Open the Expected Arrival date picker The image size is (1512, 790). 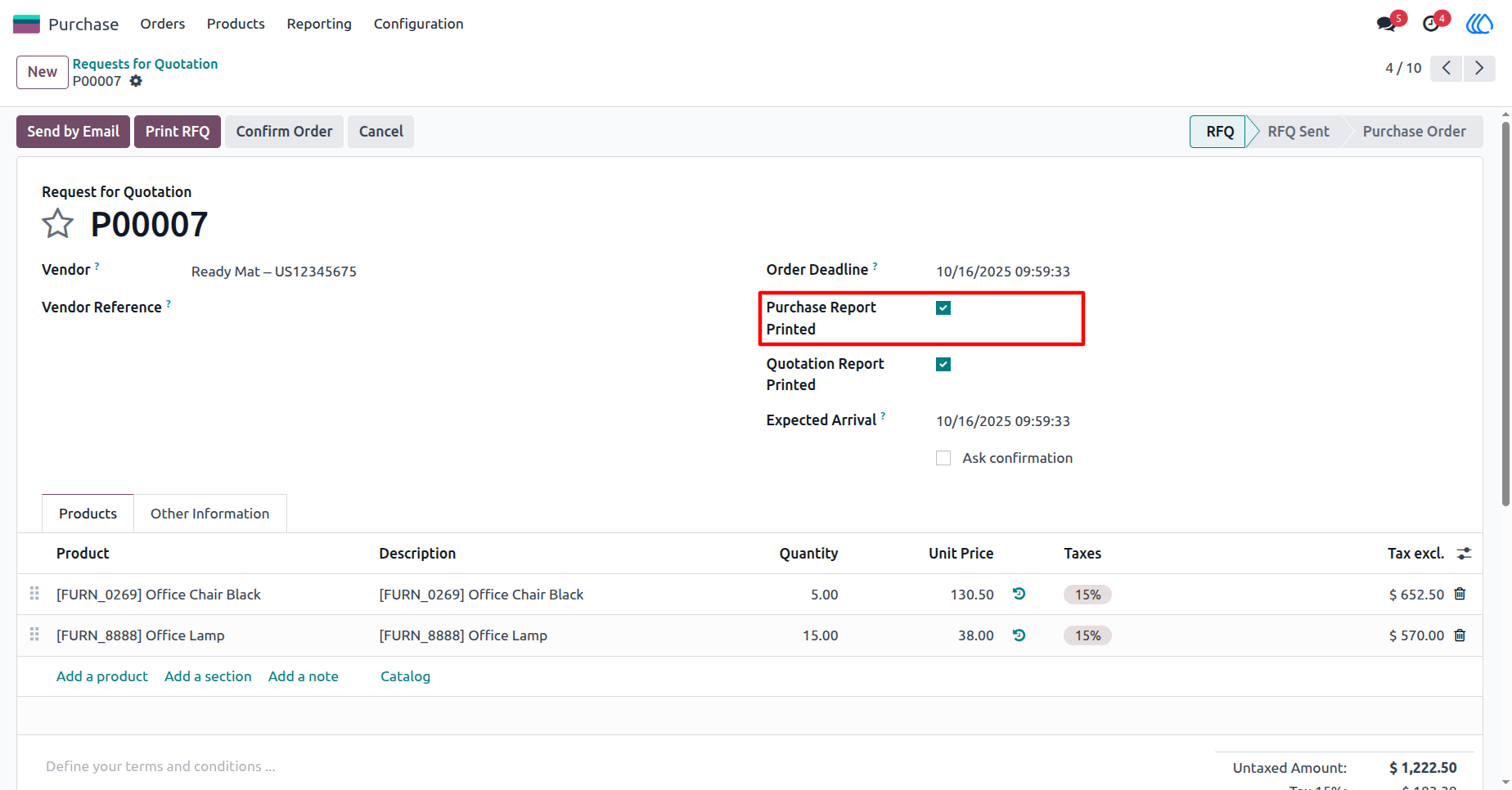pos(1003,421)
